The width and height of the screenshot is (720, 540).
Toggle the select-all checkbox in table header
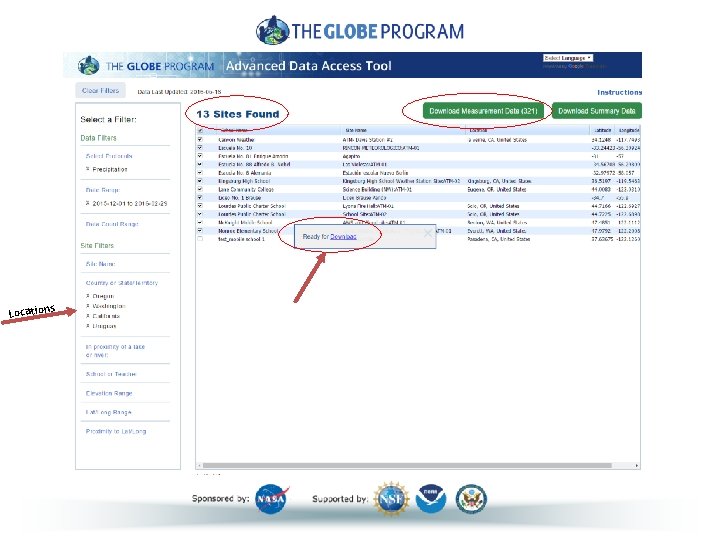(200, 130)
